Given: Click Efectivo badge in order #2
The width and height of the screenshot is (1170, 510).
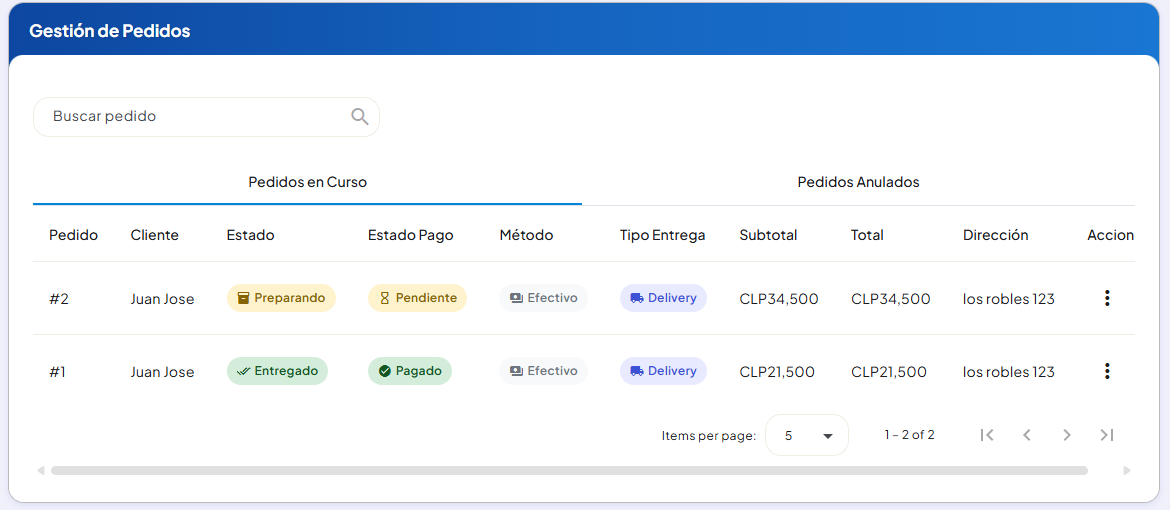Looking at the screenshot, I should point(543,298).
